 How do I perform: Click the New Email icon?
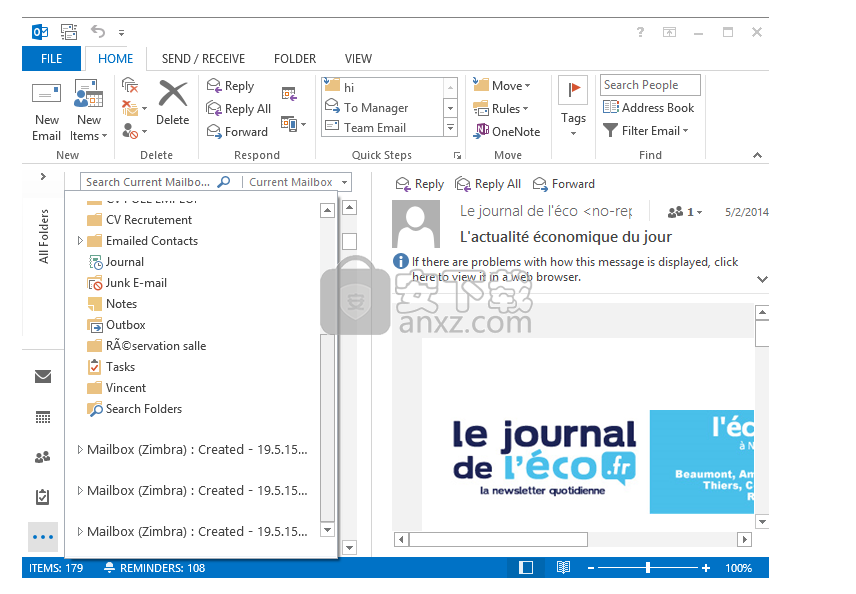(x=46, y=94)
